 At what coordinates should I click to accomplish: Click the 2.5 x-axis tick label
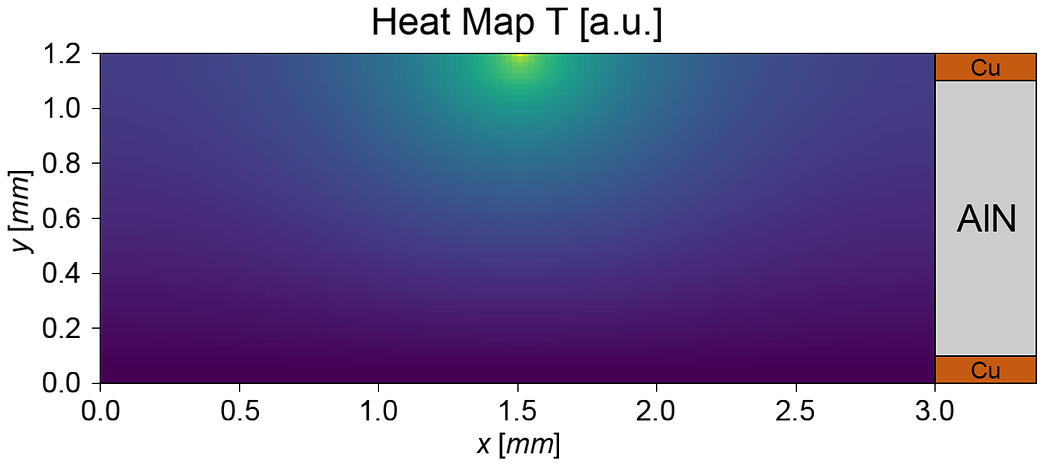click(796, 410)
